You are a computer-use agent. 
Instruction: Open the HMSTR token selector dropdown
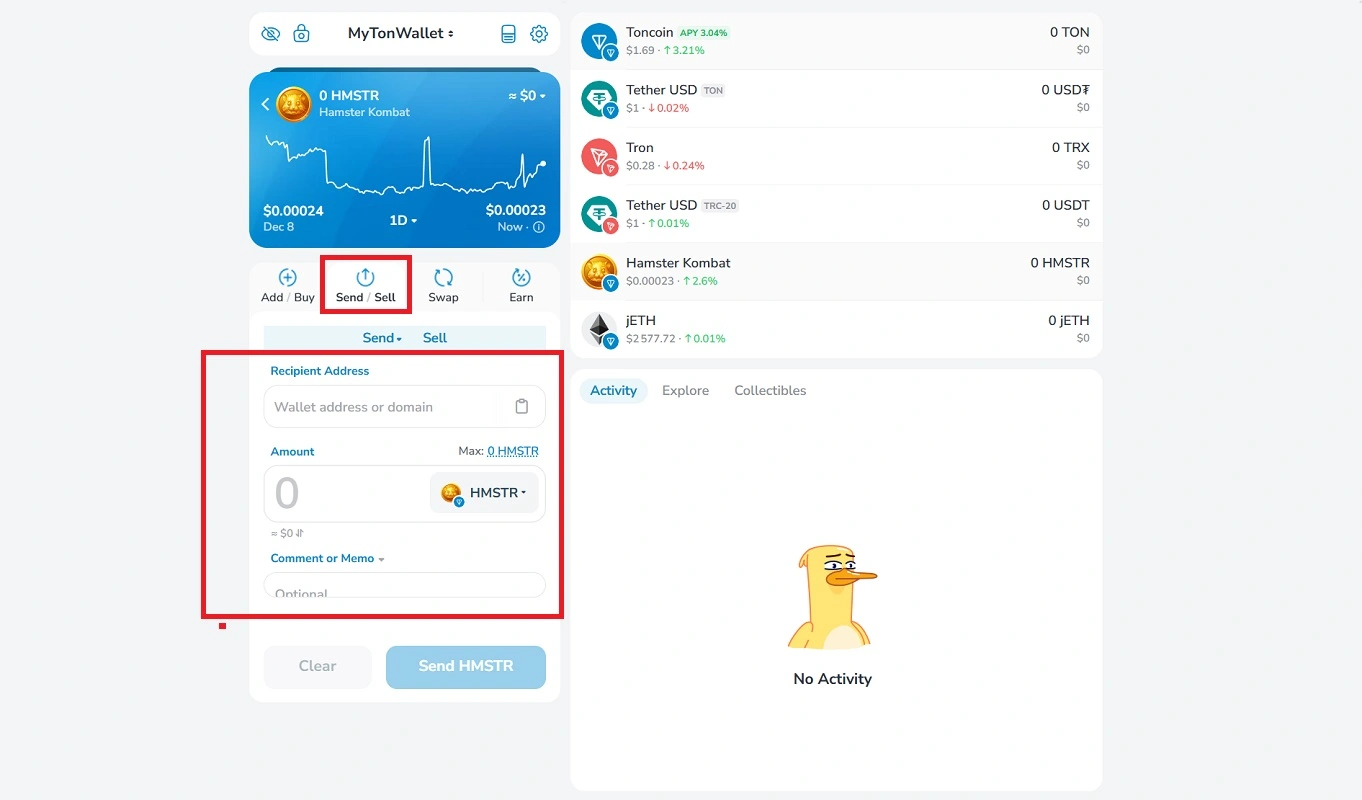485,493
